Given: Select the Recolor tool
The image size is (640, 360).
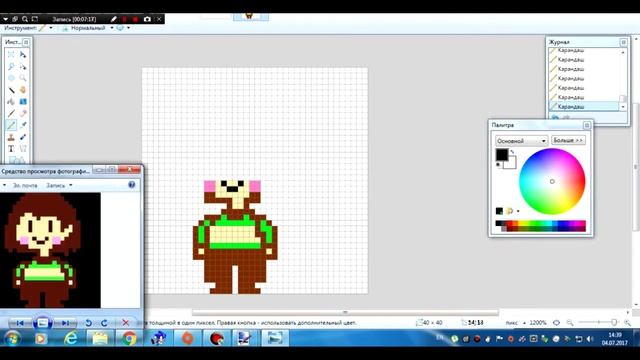Looking at the screenshot, I should (x=23, y=137).
